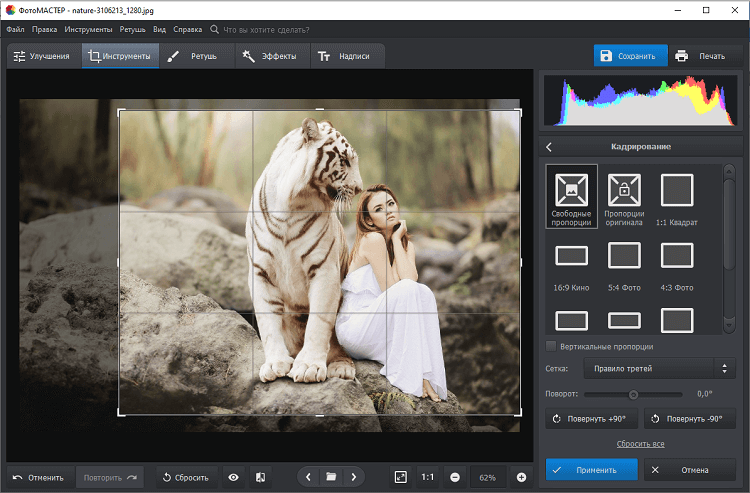Pick the 5:4 Фото crop preset
Viewport: 750px width, 493px height.
624,262
